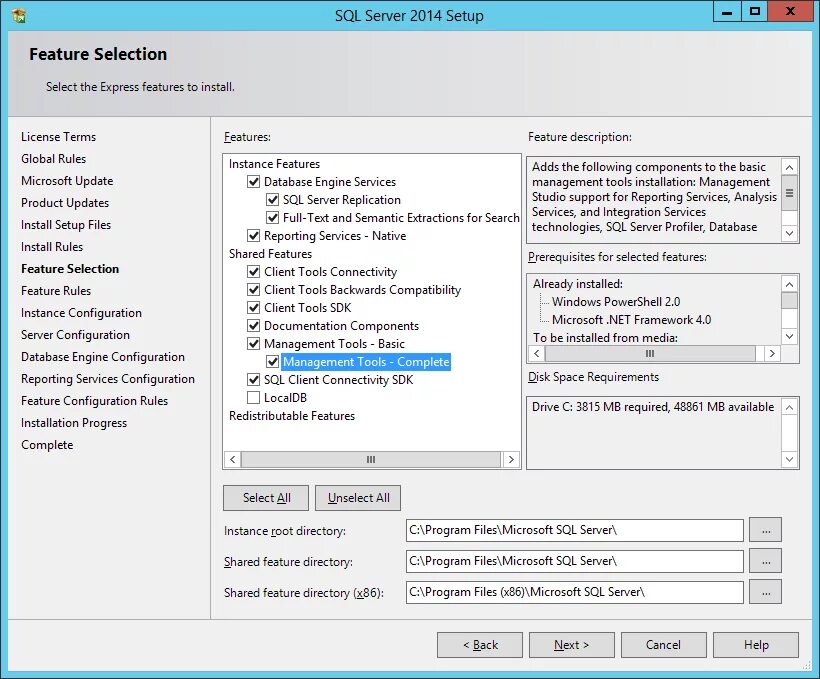Image resolution: width=820 pixels, height=679 pixels.
Task: Click Shared feature directory path field
Action: coord(575,561)
